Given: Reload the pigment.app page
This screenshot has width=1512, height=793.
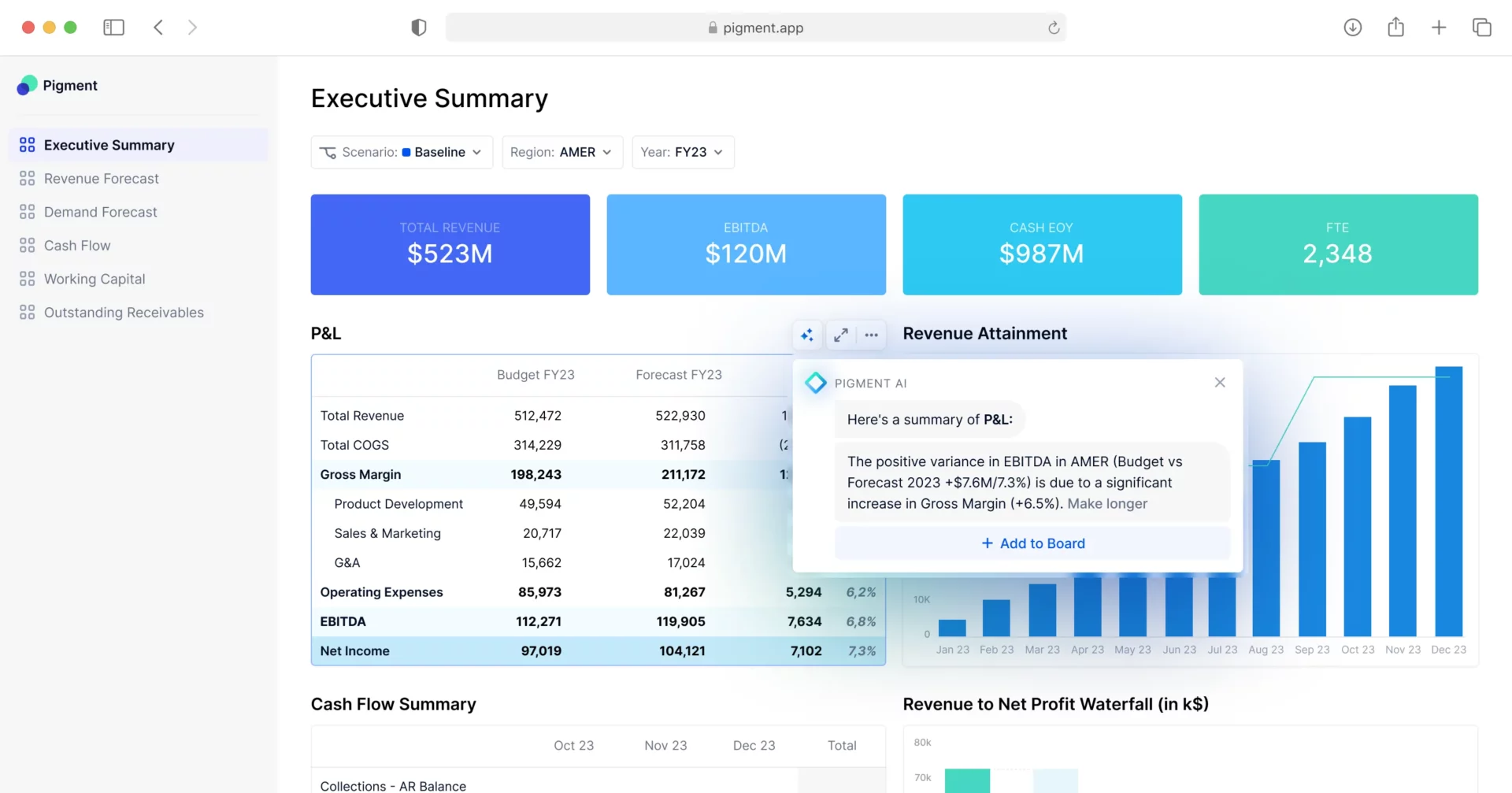Looking at the screenshot, I should tap(1053, 28).
